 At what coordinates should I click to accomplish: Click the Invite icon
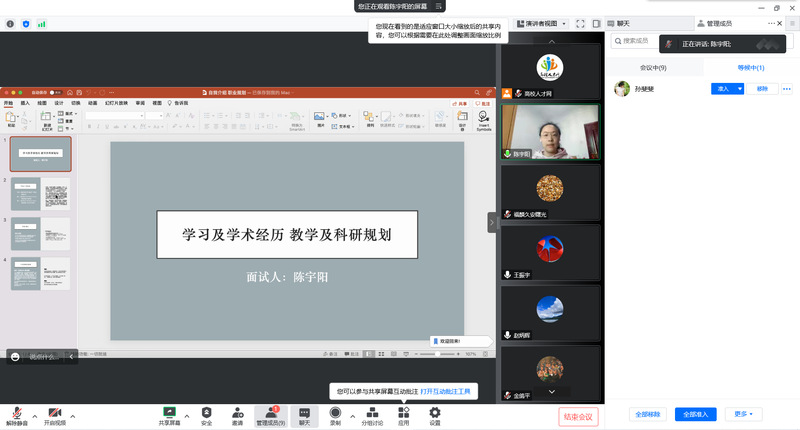(x=237, y=414)
